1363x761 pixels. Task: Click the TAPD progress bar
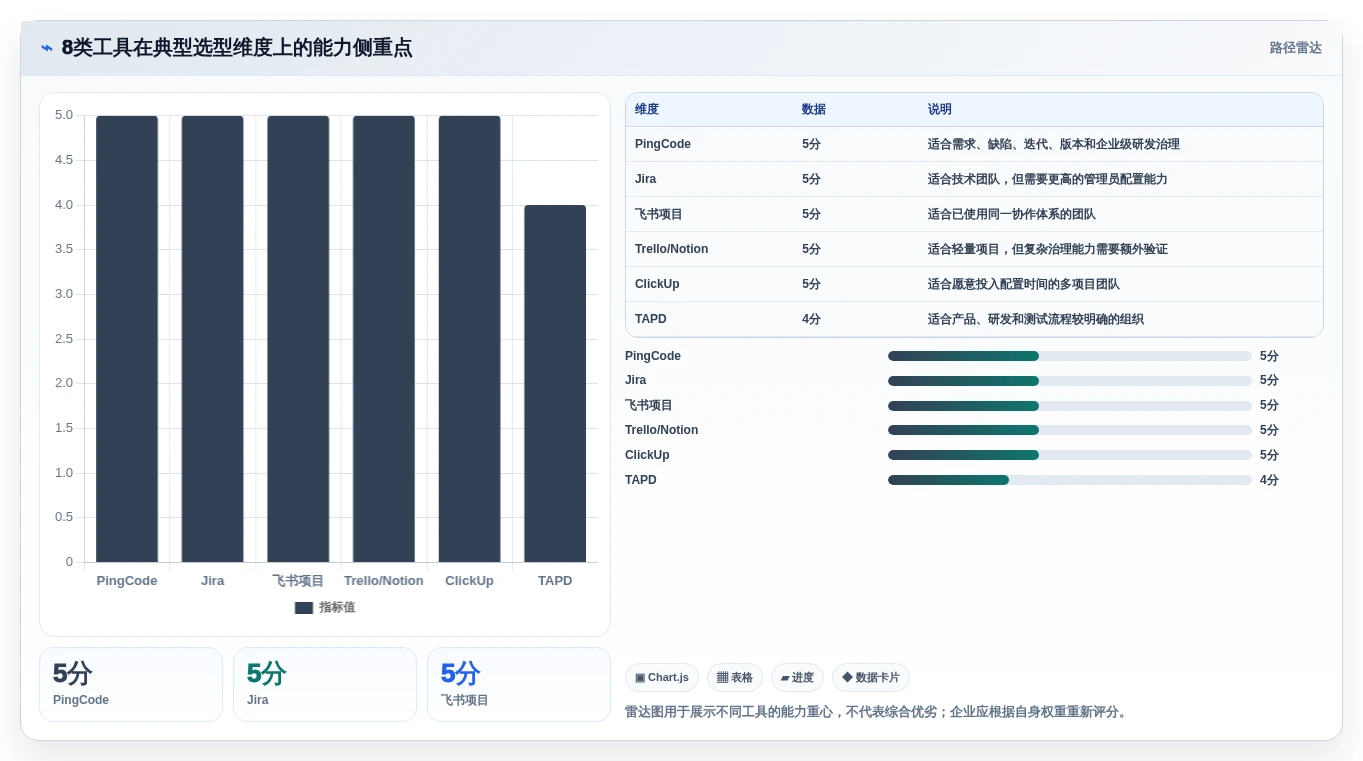(1070, 480)
